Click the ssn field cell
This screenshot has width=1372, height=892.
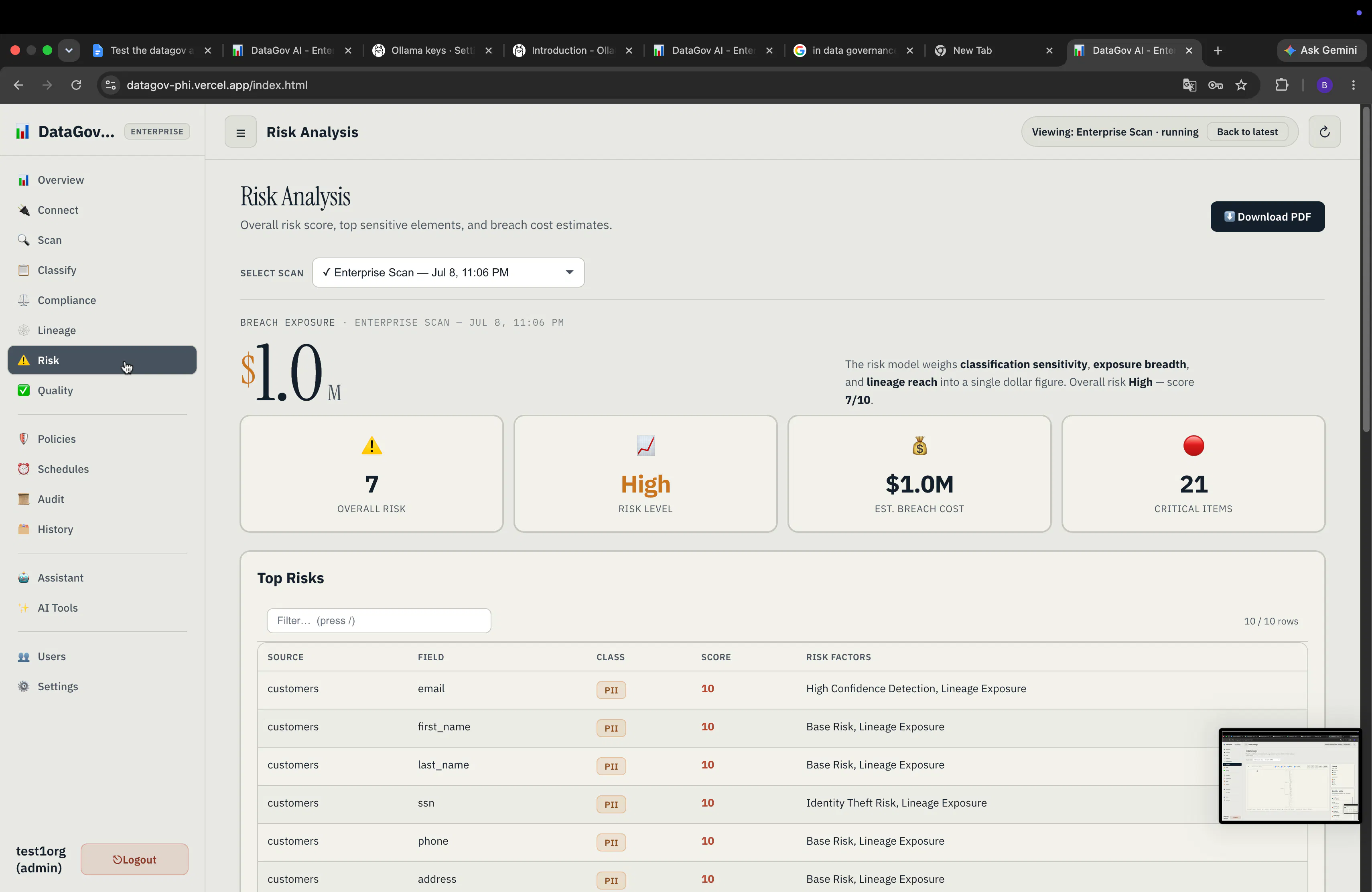point(426,803)
